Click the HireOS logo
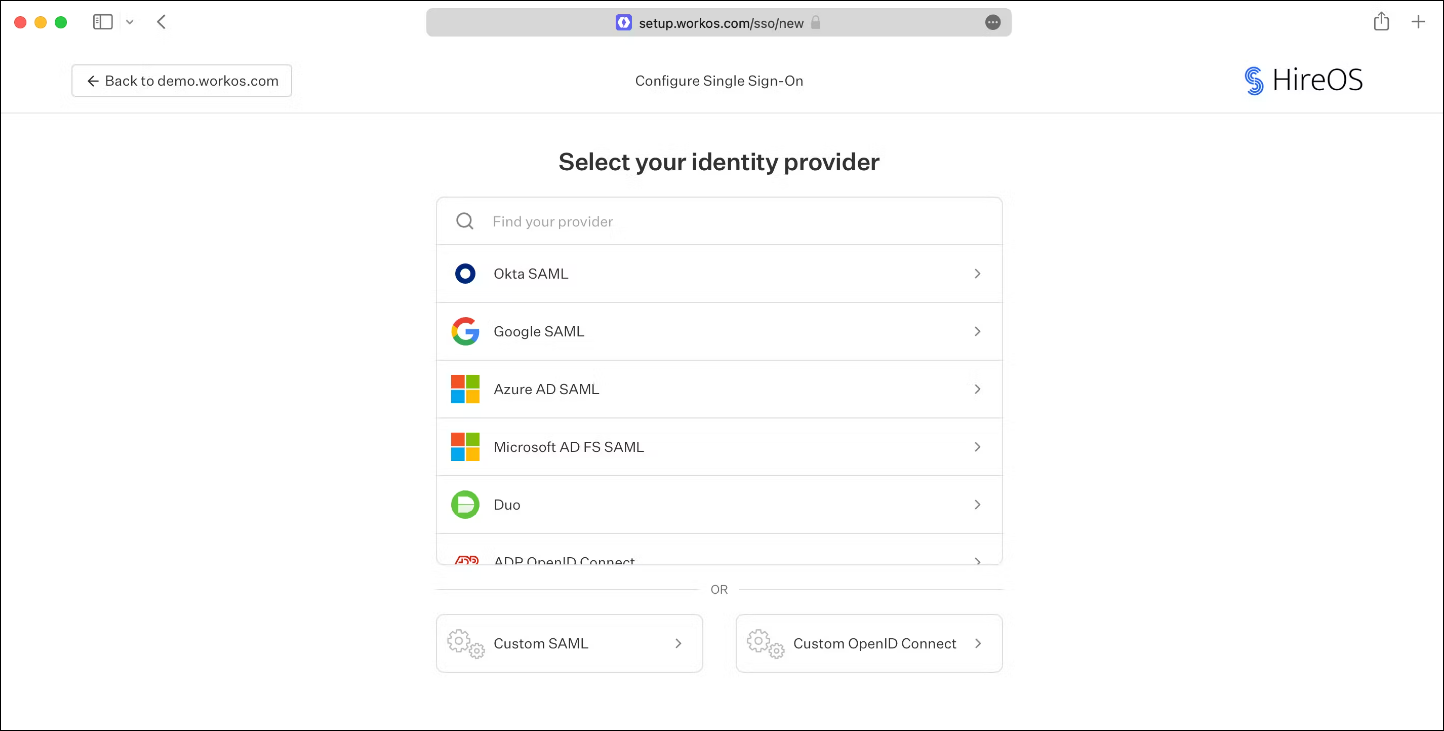The height and width of the screenshot is (731, 1444). pos(1303,81)
